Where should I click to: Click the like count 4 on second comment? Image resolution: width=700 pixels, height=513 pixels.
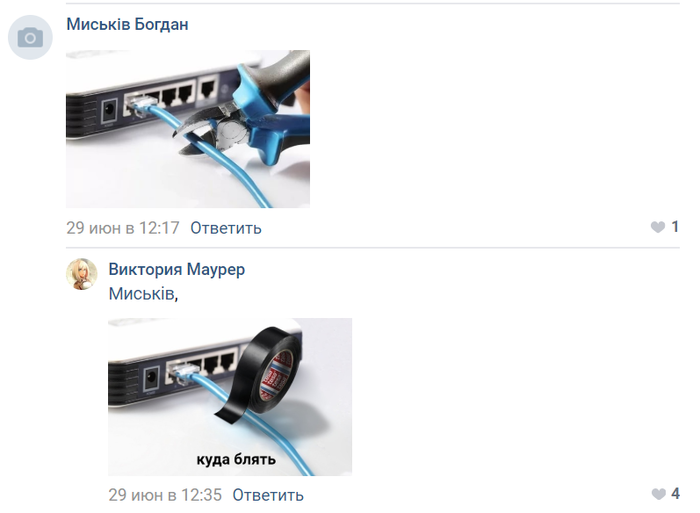(675, 493)
